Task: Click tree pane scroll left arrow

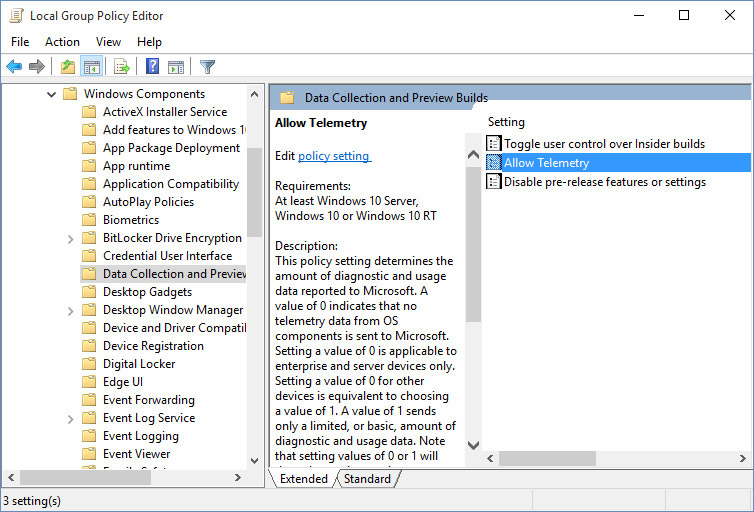Action: pyautogui.click(x=11, y=477)
